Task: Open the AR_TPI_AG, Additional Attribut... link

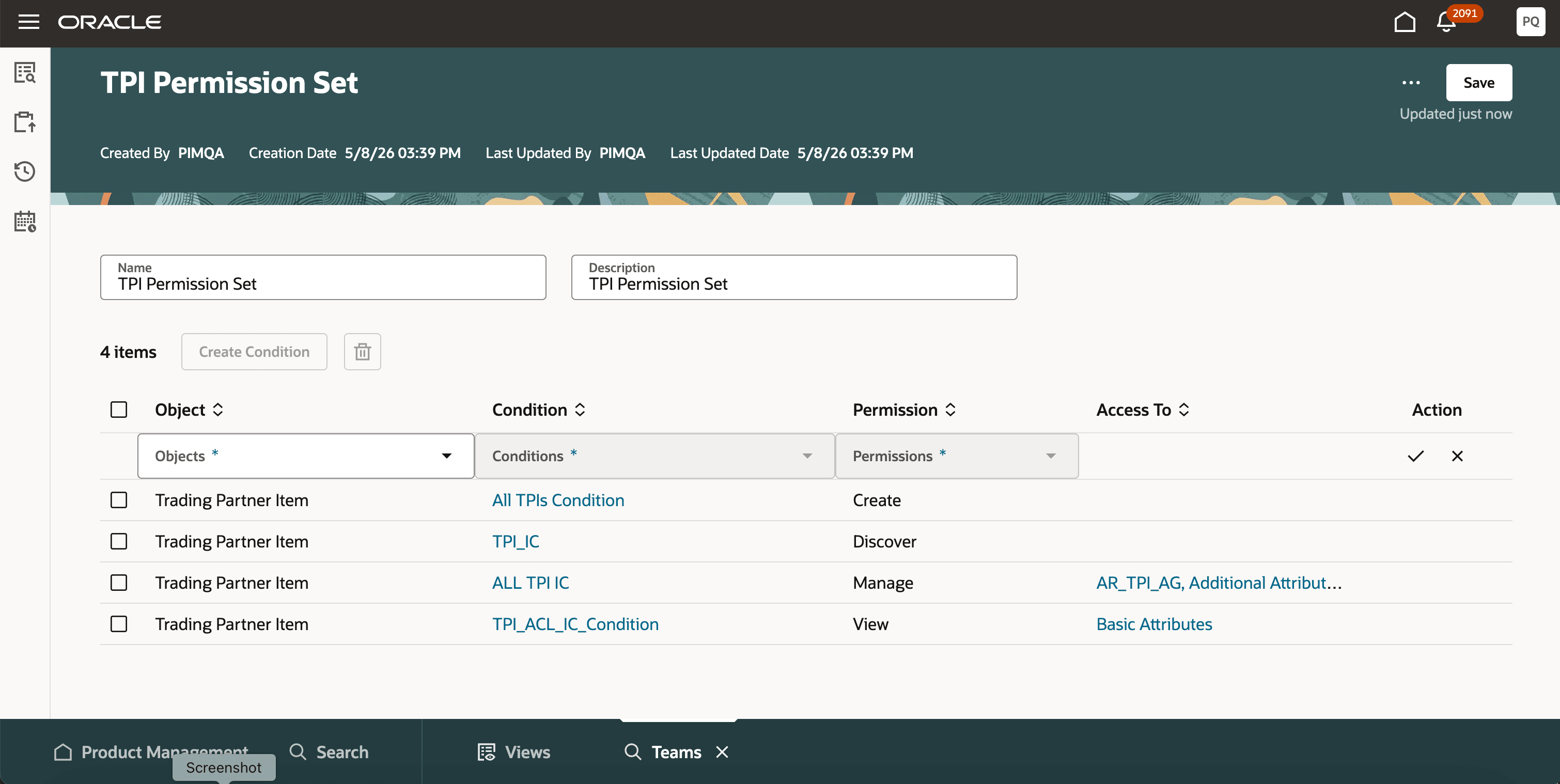Action: click(x=1219, y=583)
